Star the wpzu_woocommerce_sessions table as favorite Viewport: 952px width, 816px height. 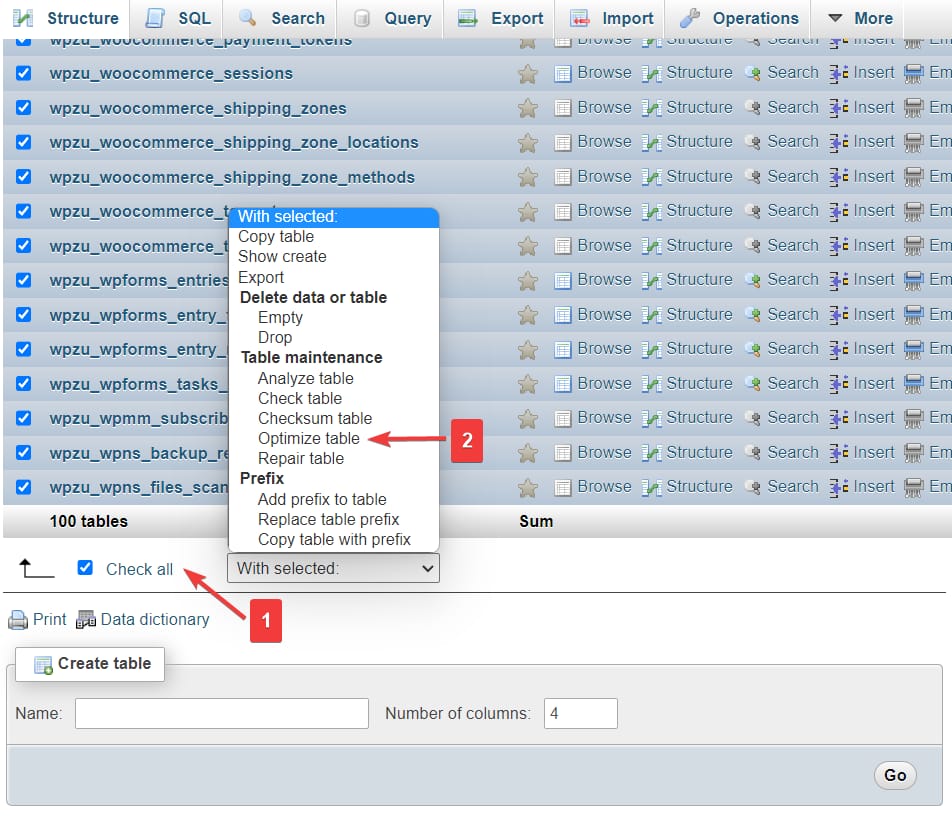pyautogui.click(x=528, y=74)
